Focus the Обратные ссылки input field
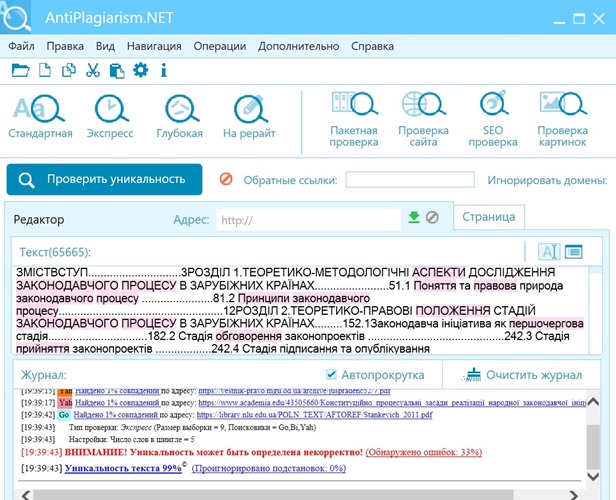 click(410, 180)
